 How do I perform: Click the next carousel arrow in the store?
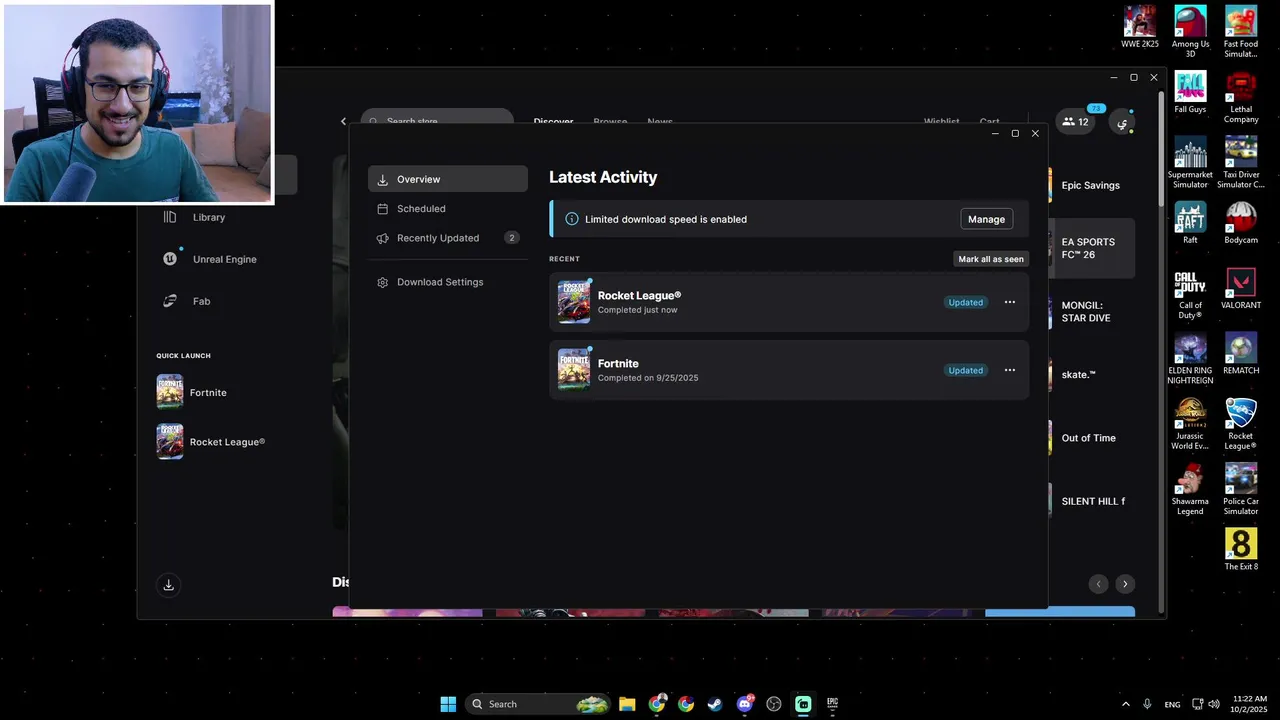click(1125, 584)
